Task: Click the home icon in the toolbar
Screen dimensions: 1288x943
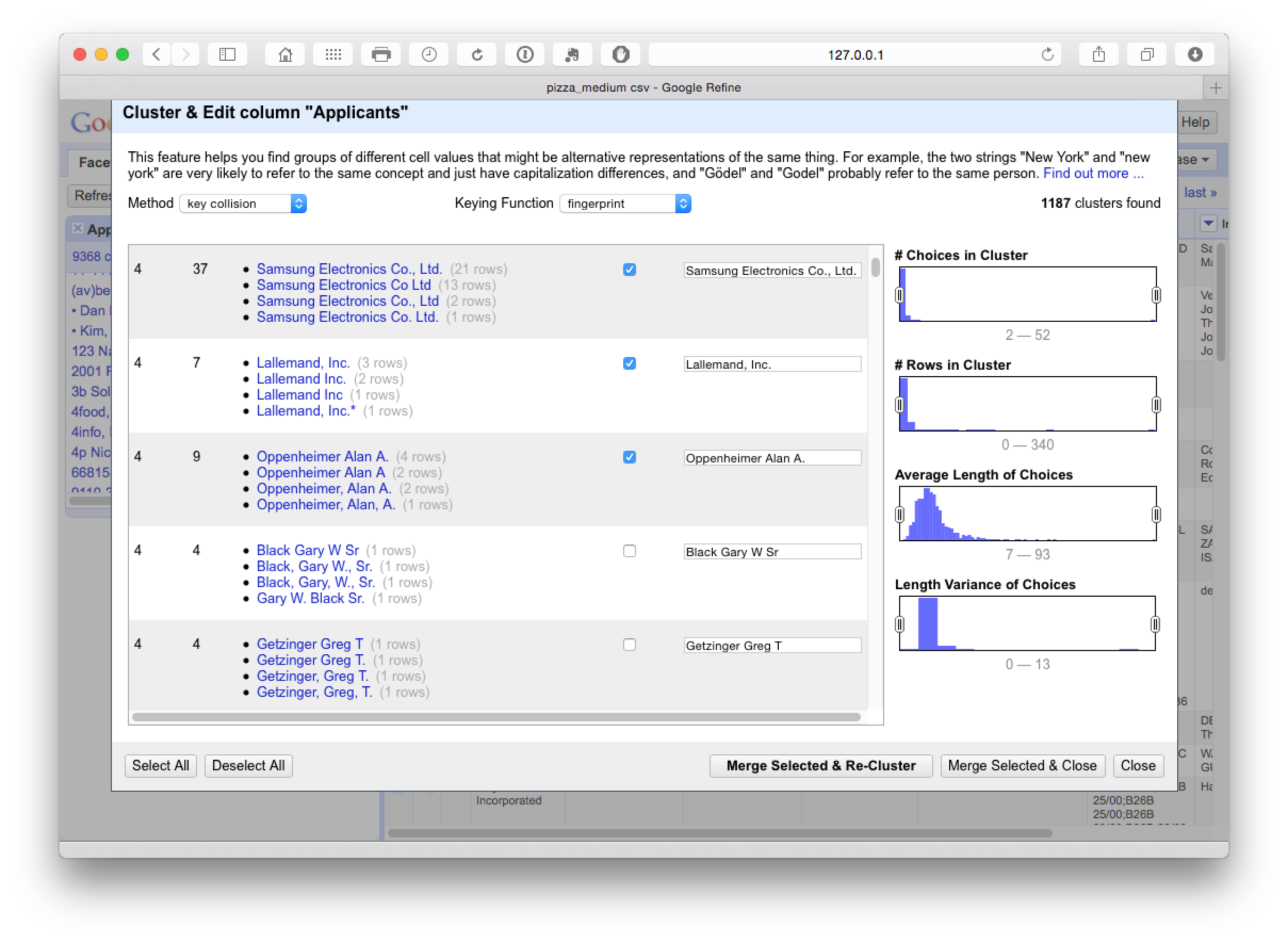Action: 285,55
